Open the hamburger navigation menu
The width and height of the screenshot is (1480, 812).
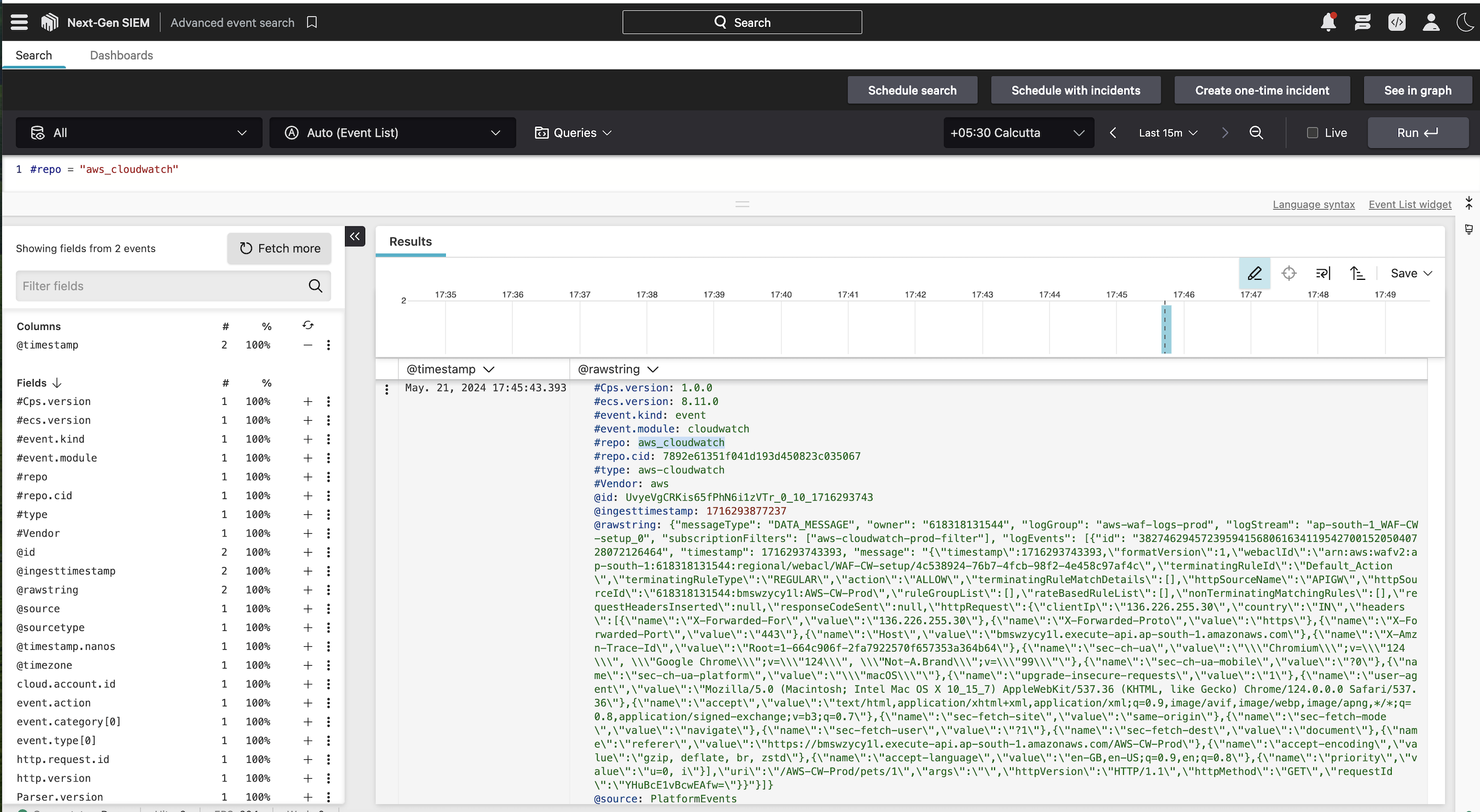(19, 22)
